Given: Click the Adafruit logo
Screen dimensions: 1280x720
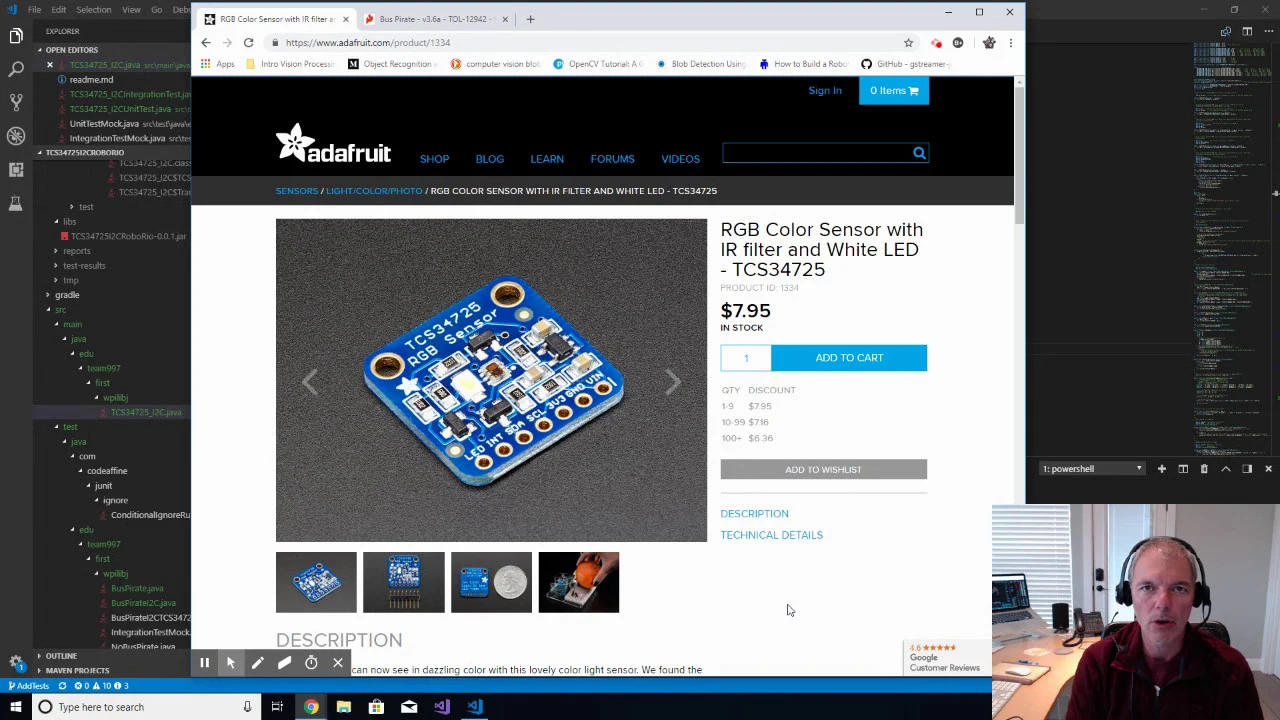Looking at the screenshot, I should pyautogui.click(x=333, y=144).
